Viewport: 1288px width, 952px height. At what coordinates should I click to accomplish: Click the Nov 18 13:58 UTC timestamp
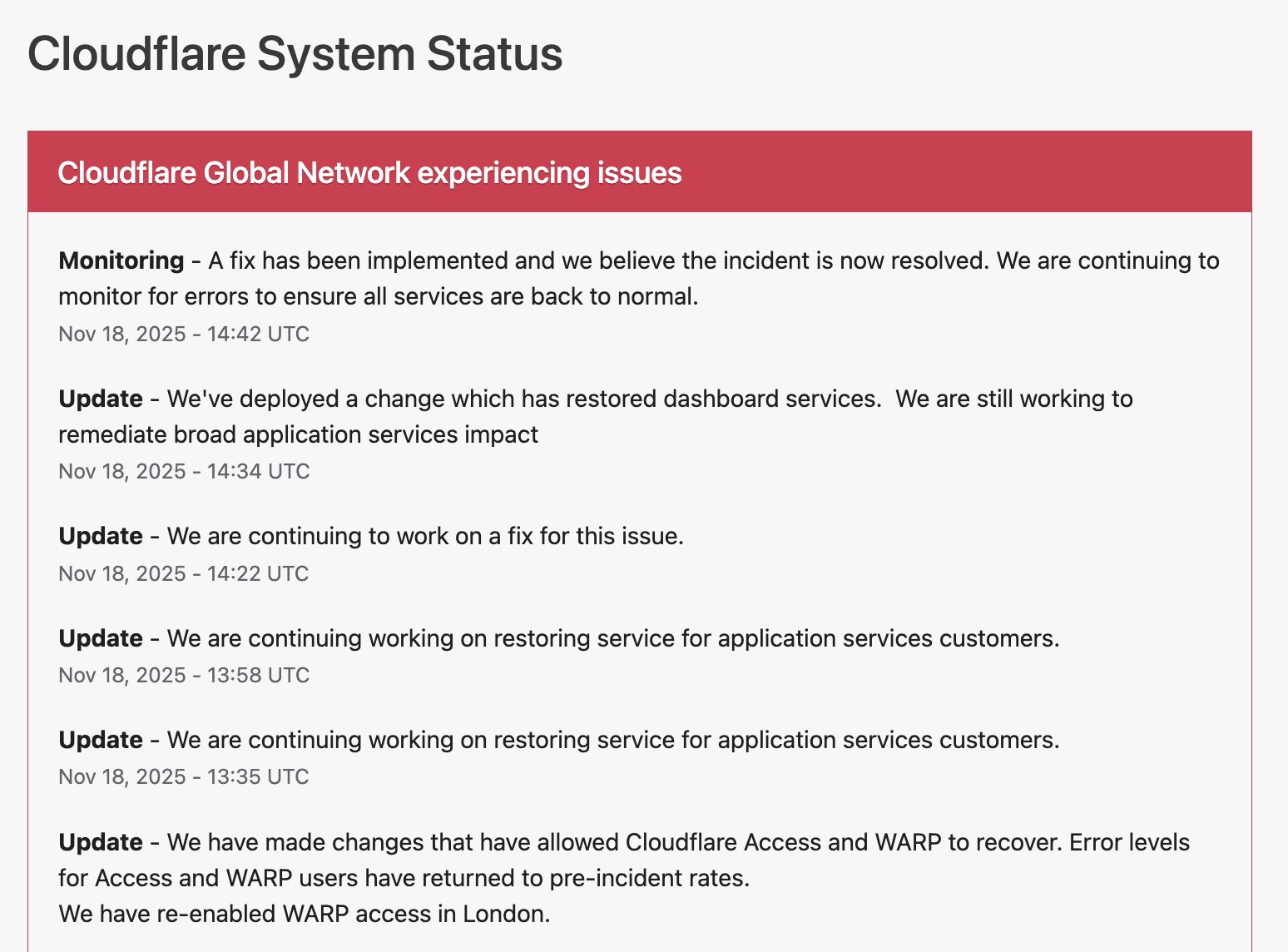183,675
